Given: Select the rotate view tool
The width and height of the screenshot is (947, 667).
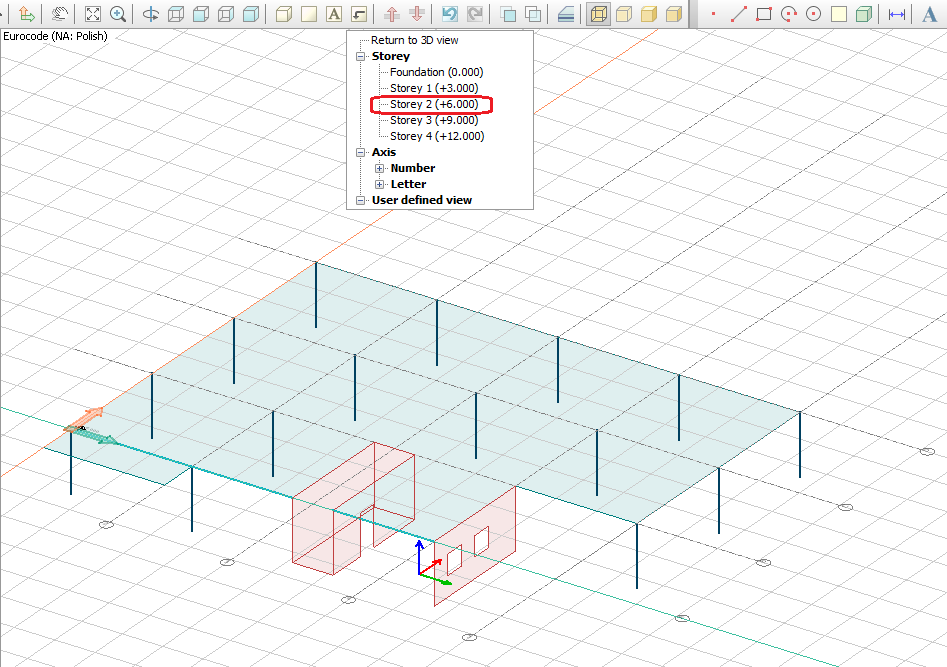Looking at the screenshot, I should pos(151,14).
